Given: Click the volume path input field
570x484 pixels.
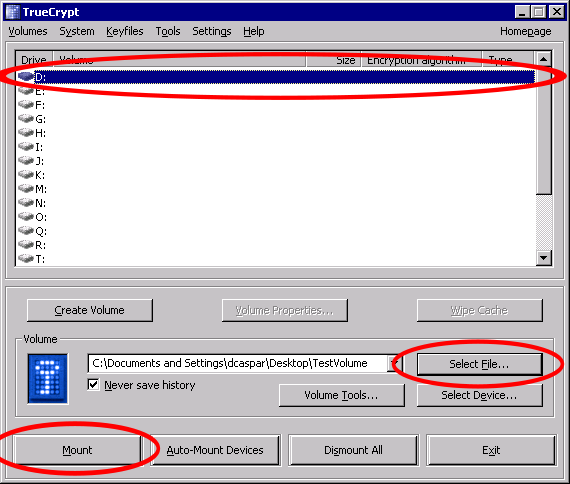Looking at the screenshot, I should pos(238,363).
